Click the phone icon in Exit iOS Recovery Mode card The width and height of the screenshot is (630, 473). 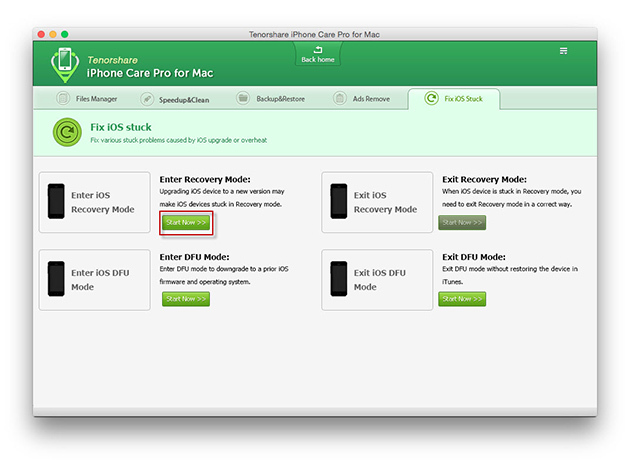tap(339, 201)
